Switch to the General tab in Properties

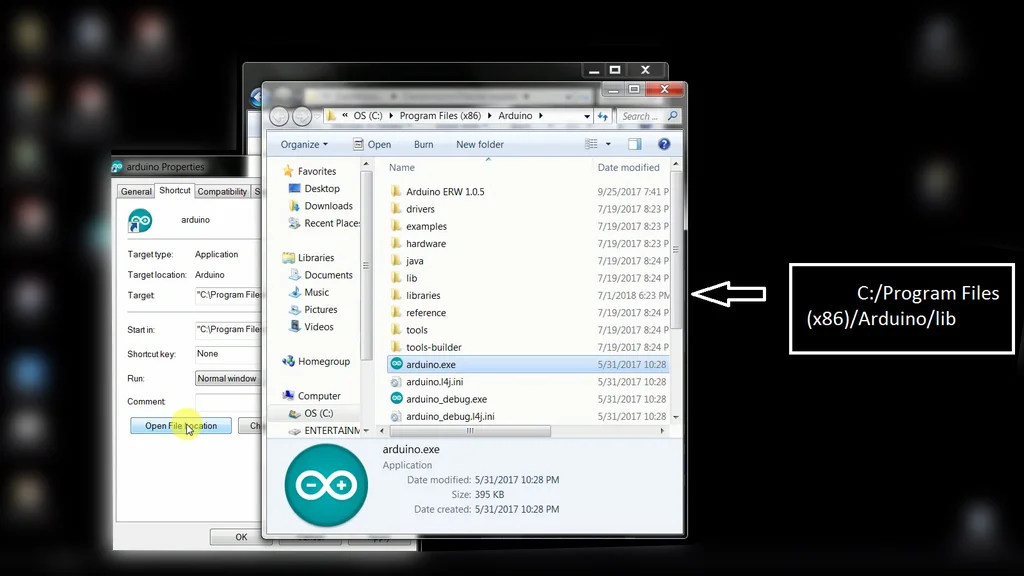[136, 191]
